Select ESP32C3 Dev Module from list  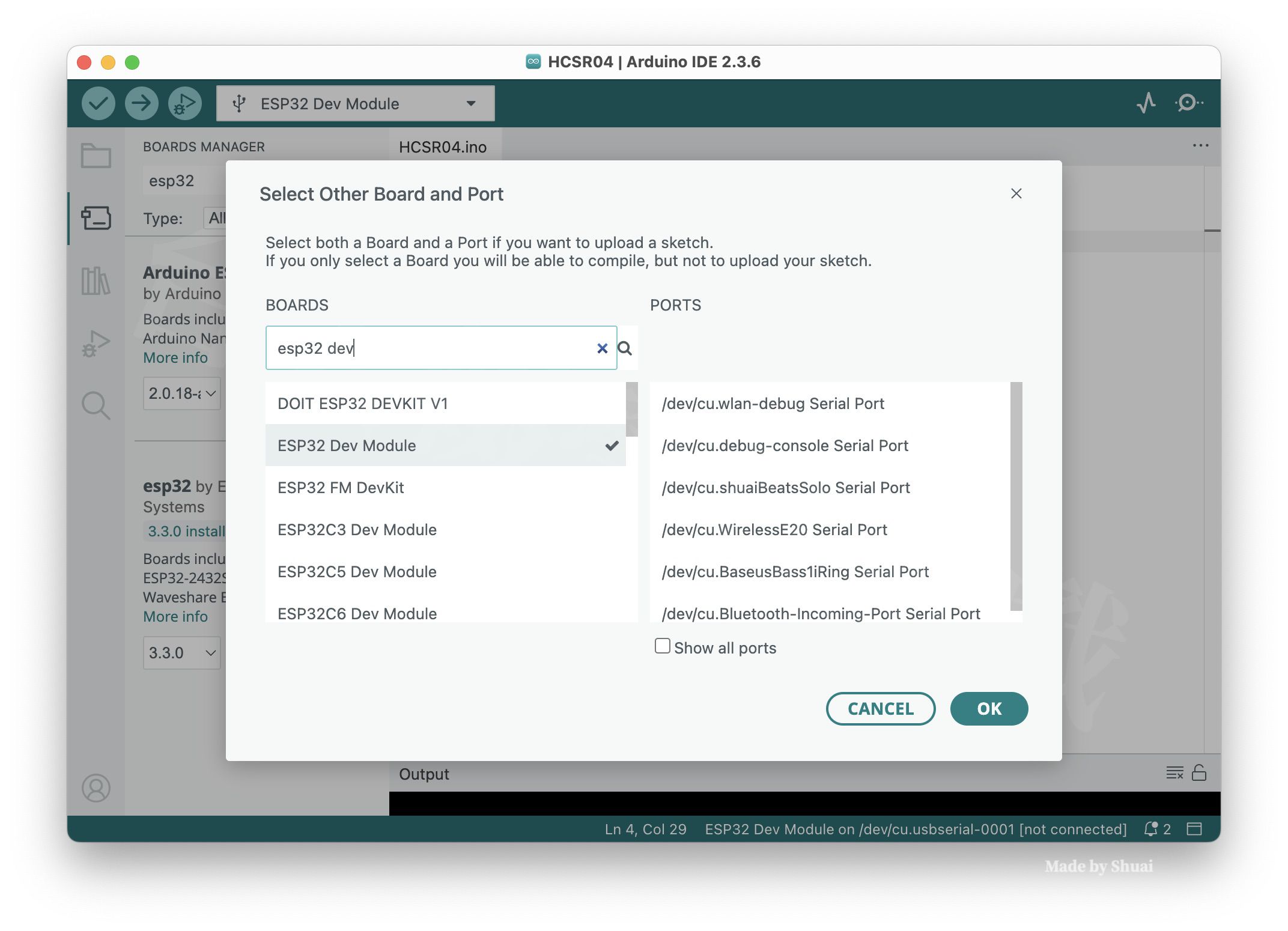coord(357,530)
